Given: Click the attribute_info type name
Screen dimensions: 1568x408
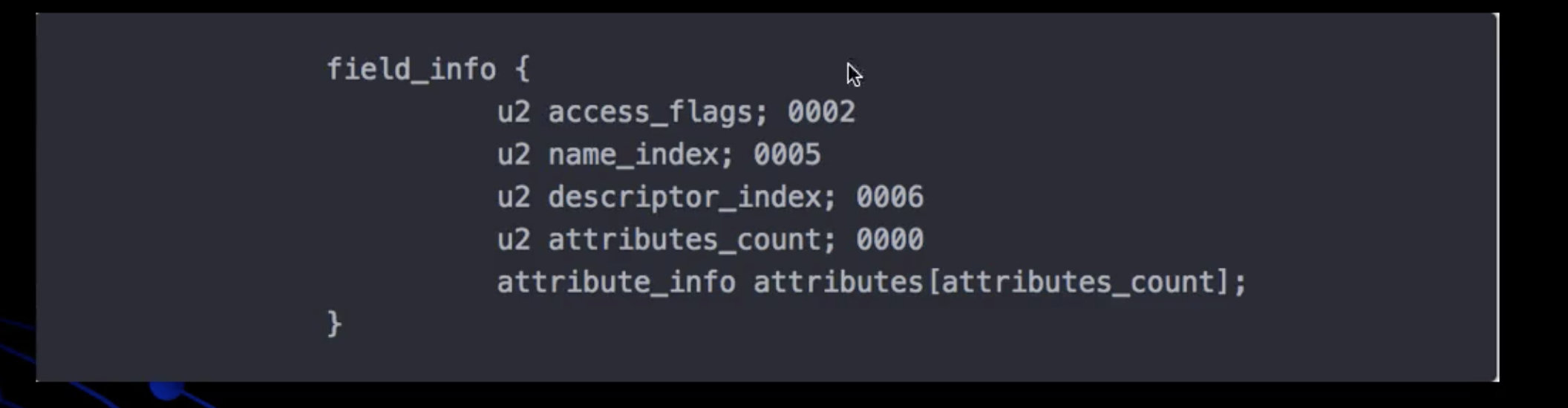Looking at the screenshot, I should pyautogui.click(x=616, y=283).
